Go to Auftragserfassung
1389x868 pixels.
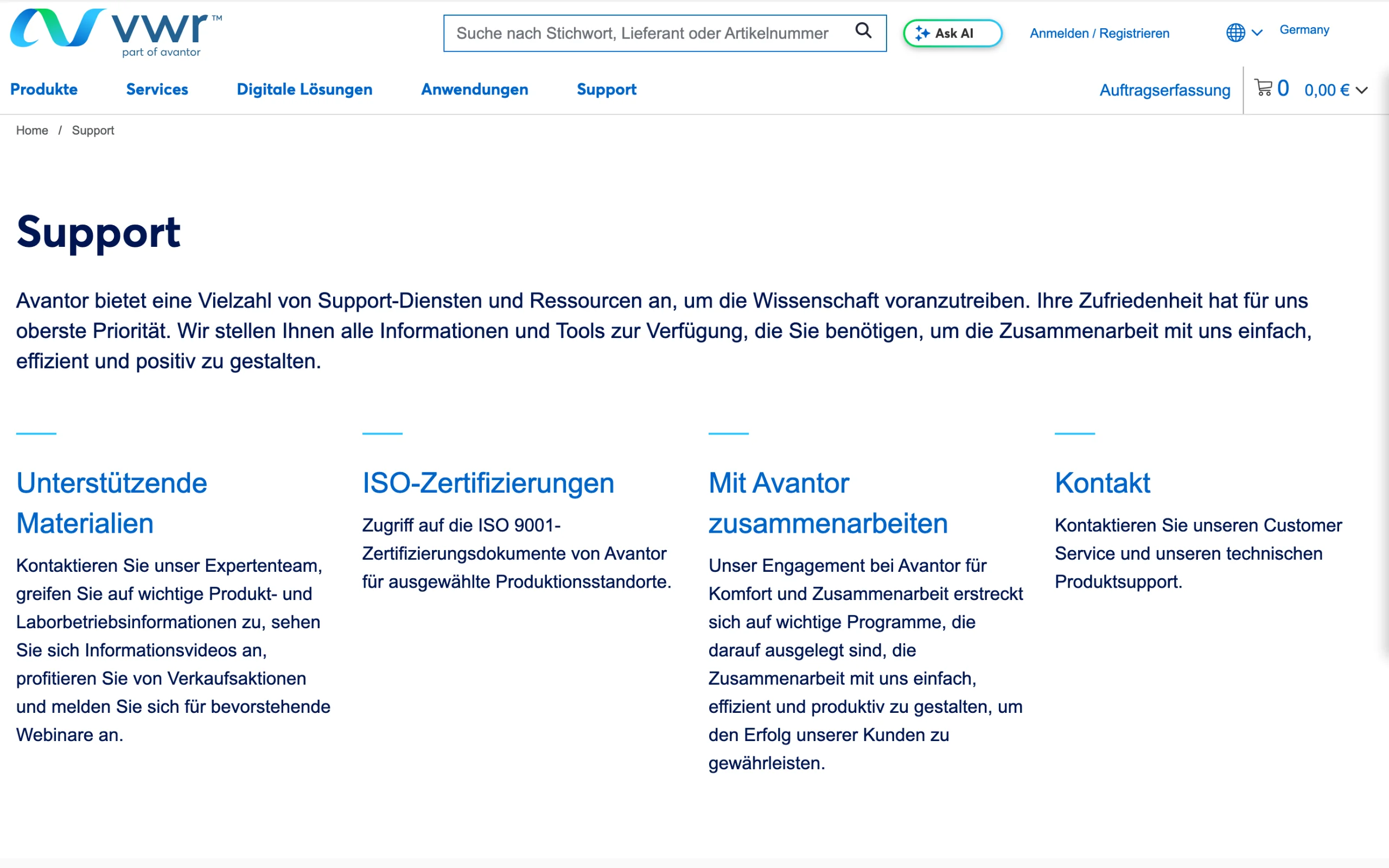click(1164, 91)
